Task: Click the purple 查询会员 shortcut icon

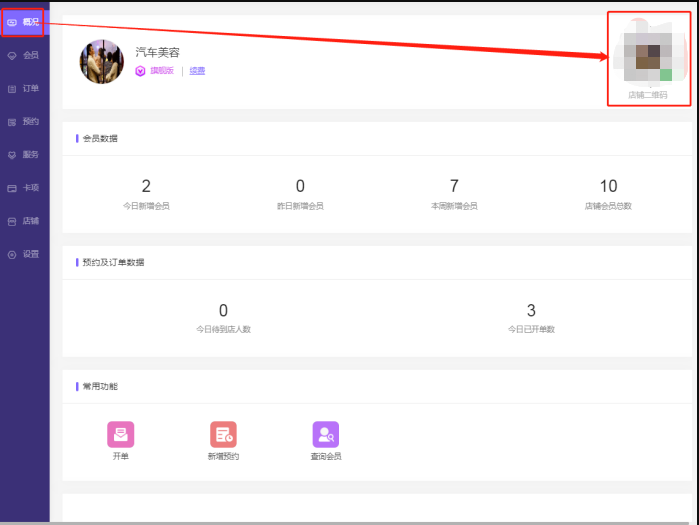Action: pyautogui.click(x=326, y=434)
